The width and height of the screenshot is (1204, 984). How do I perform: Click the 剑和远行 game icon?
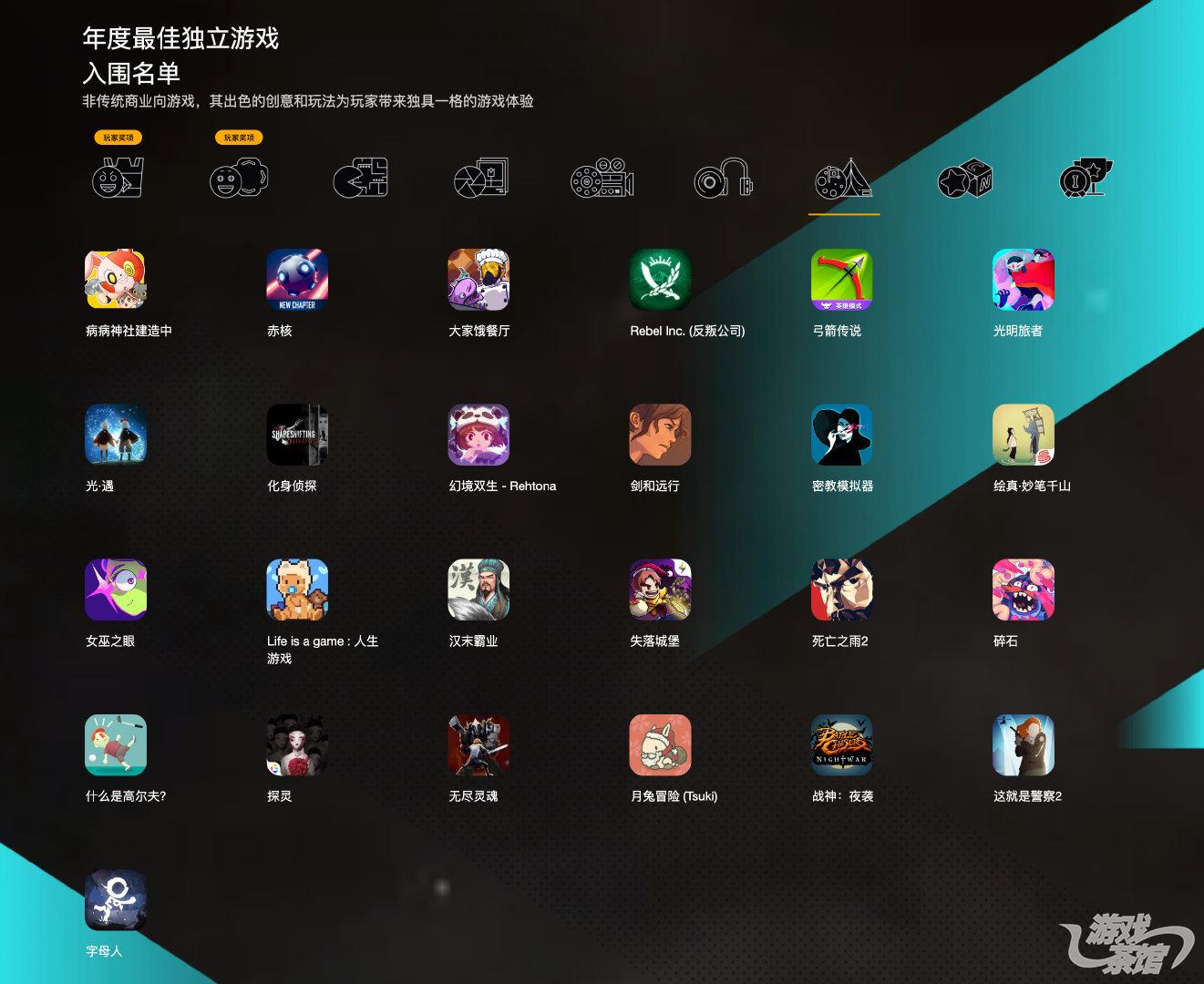[x=660, y=435]
